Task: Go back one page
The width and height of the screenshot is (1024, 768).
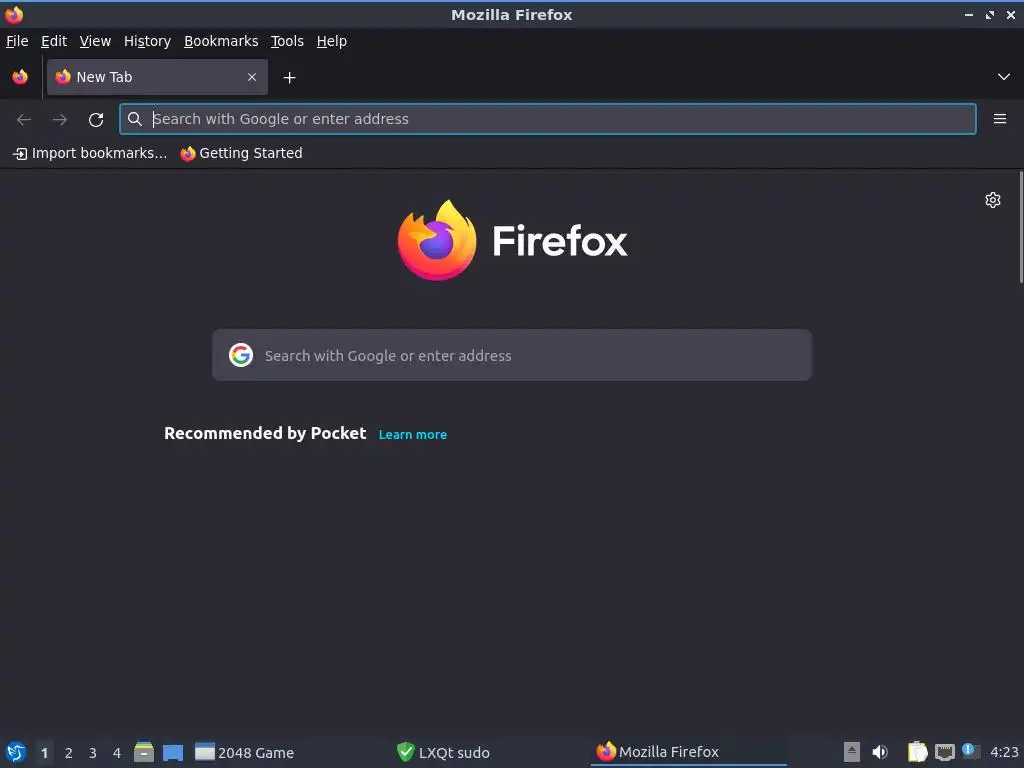Action: pos(24,119)
